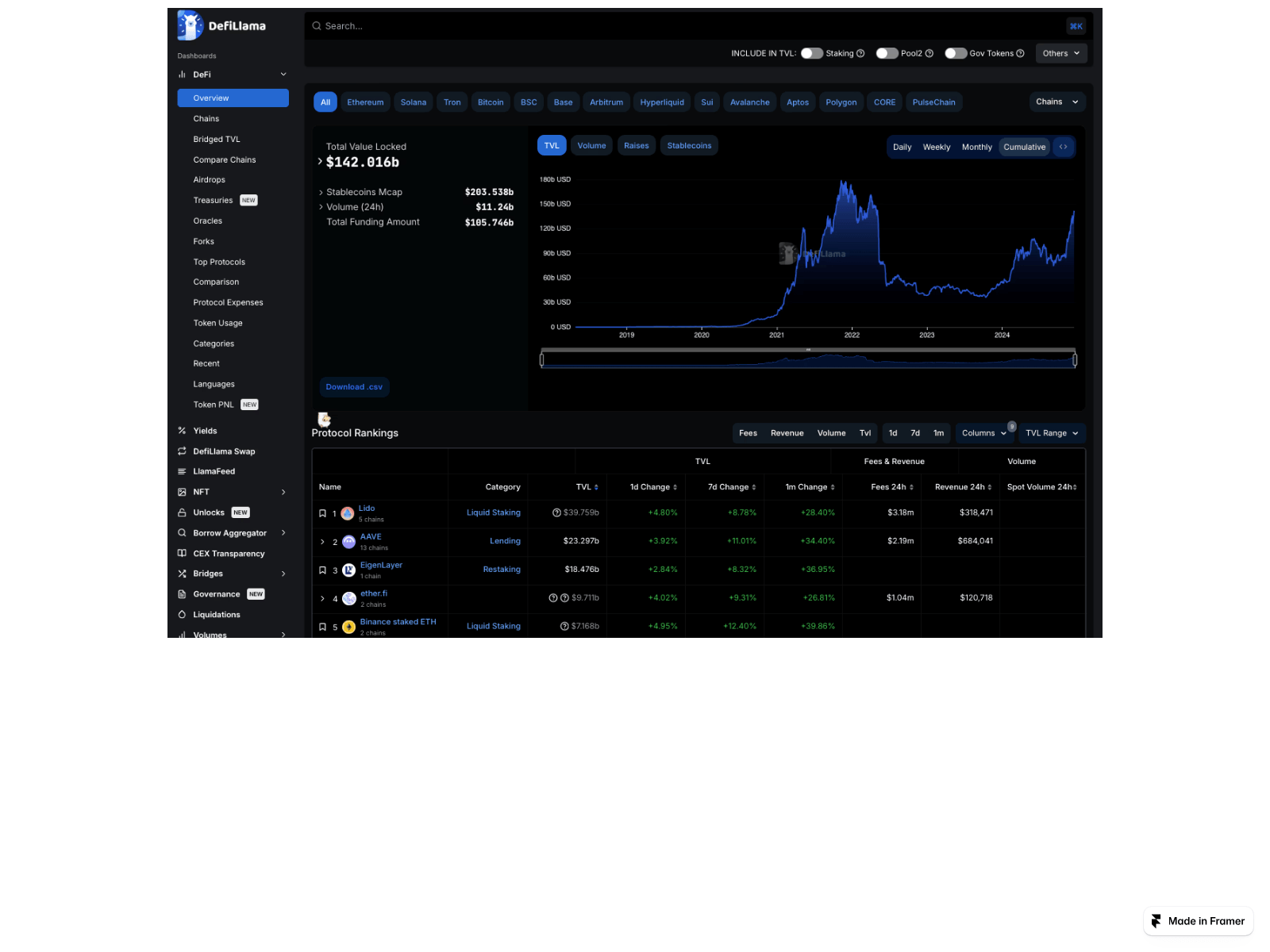Switch chart to the Raises tab
Screen dimensions: 1270x952
(636, 145)
